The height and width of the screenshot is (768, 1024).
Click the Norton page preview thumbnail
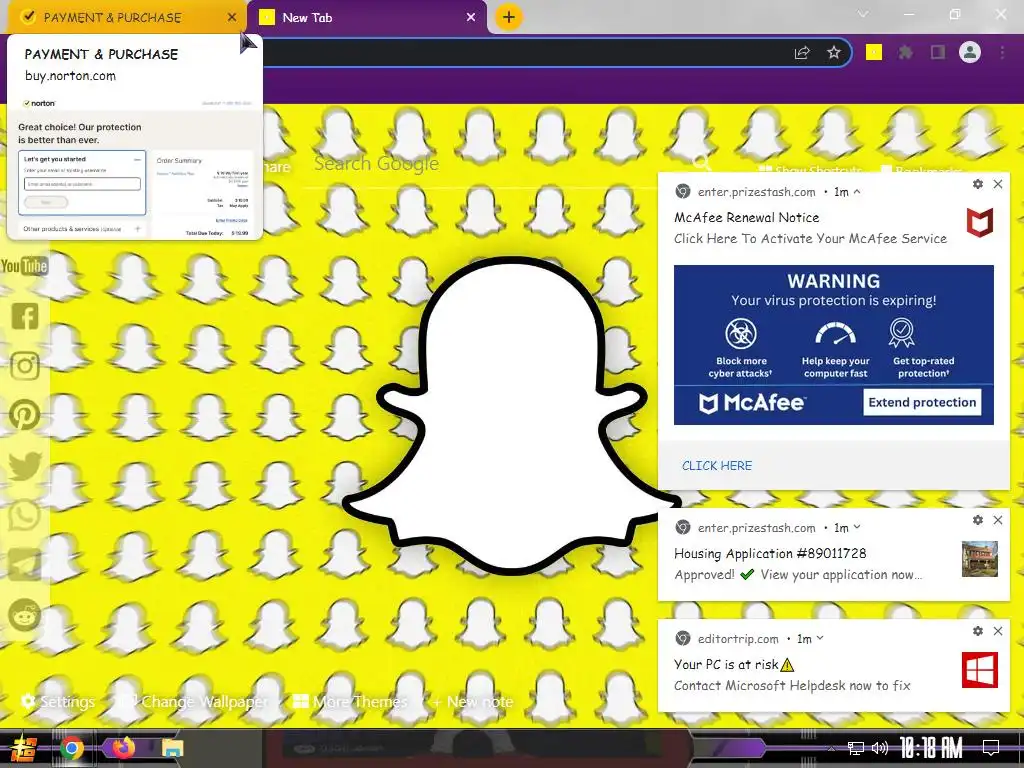(135, 167)
